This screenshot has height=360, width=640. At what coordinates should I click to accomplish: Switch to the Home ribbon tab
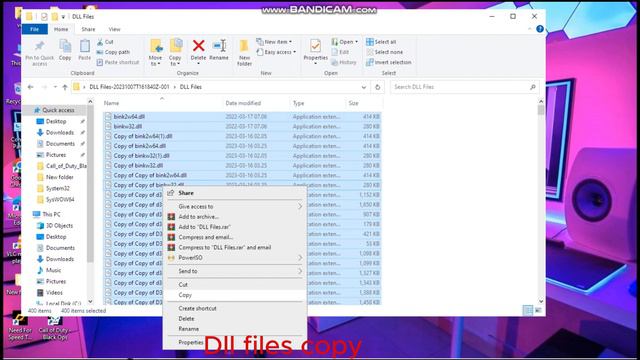[x=61, y=29]
